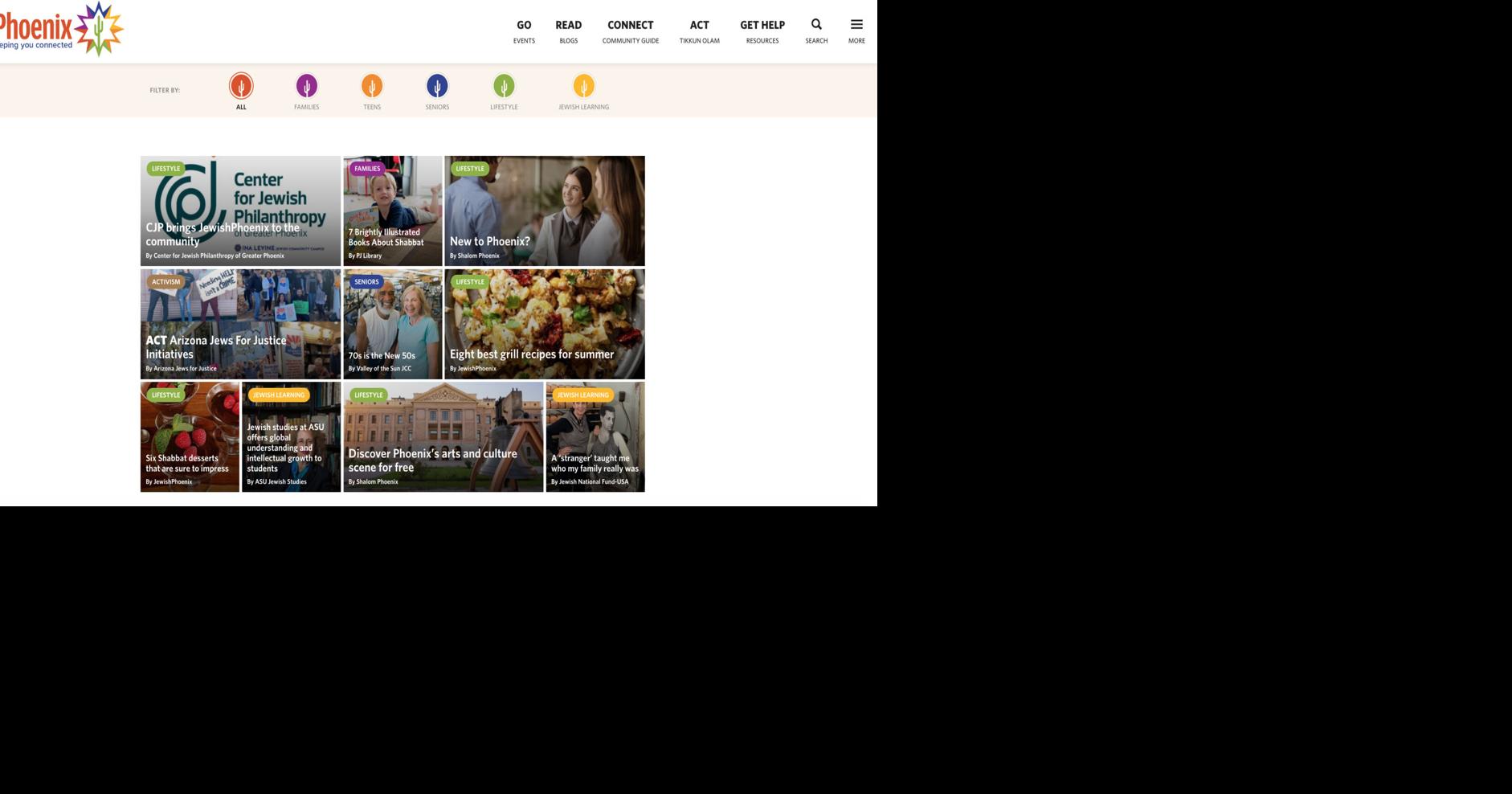The height and width of the screenshot is (794, 1512).
Task: Open CJP brings JewishPhoenix to community article
Action: point(240,211)
